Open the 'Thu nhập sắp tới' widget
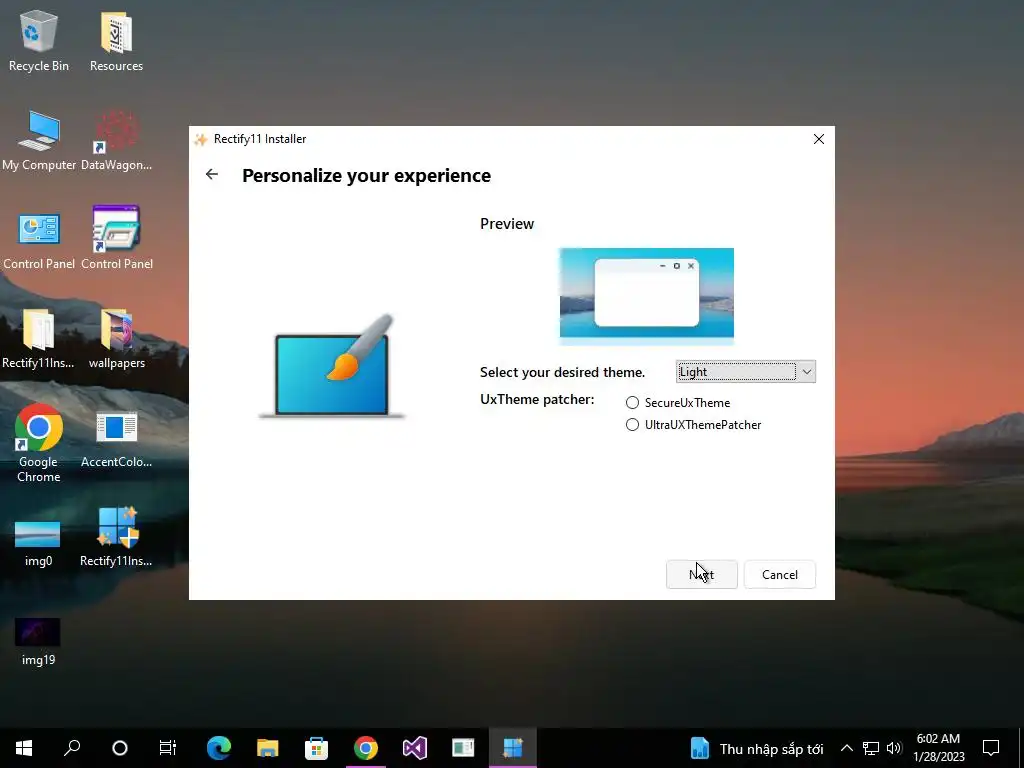1024x768 pixels. tap(757, 748)
